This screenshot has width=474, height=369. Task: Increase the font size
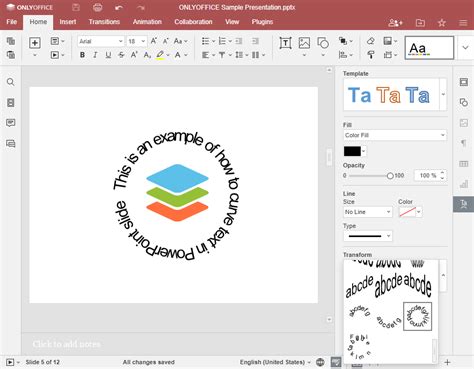pyautogui.click(x=153, y=41)
